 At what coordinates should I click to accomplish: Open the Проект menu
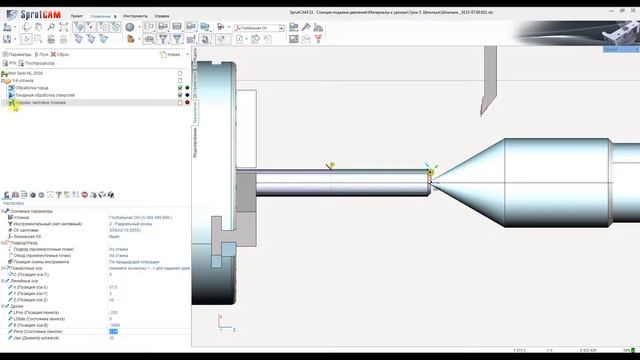pyautogui.click(x=77, y=16)
